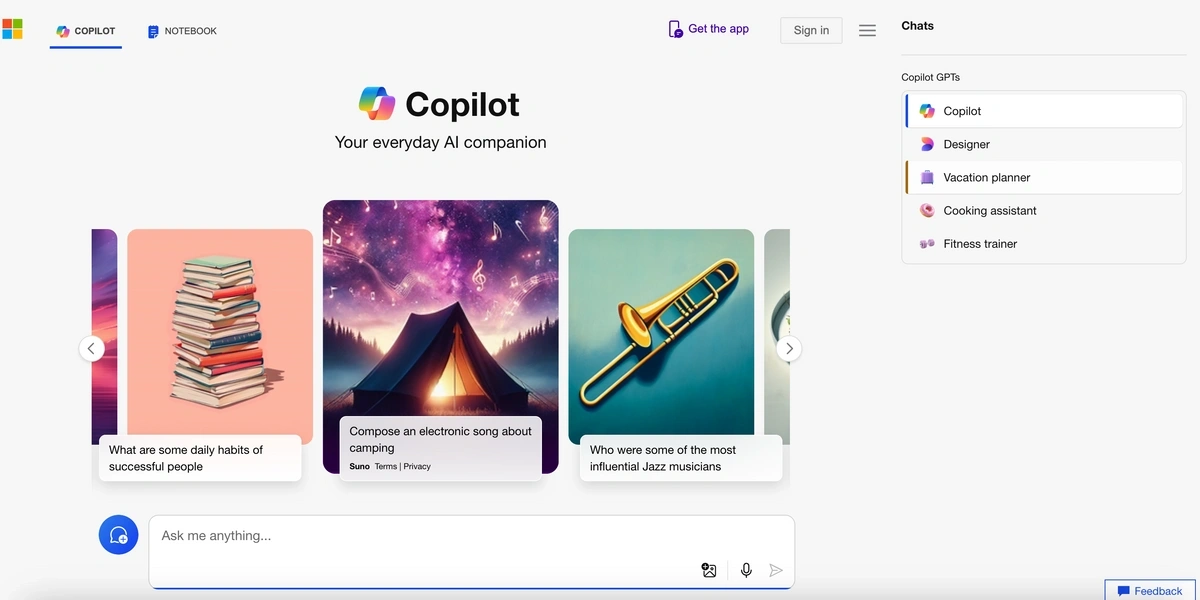Click the Chats heading text
Viewport: 1200px width, 600px height.
[917, 26]
